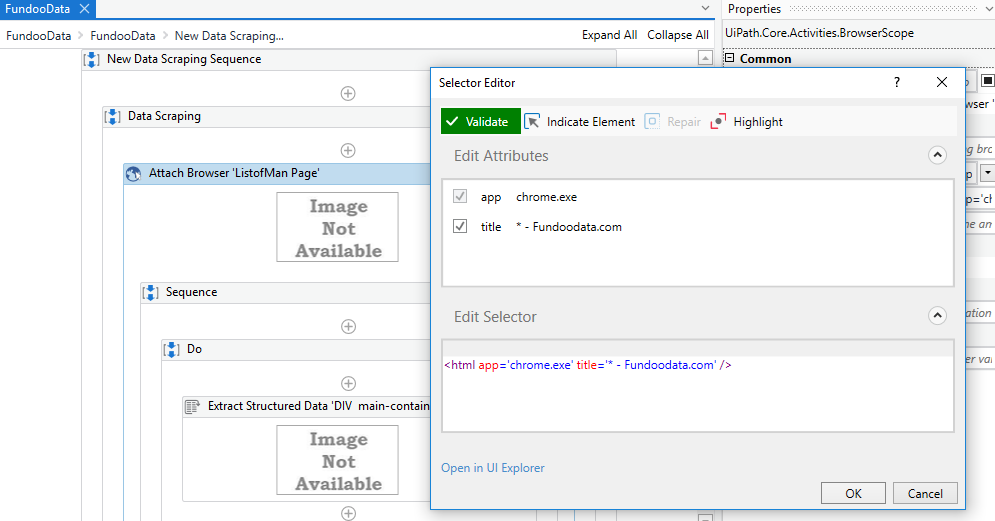Toggle the 'title' attribute checkbox

pos(460,226)
